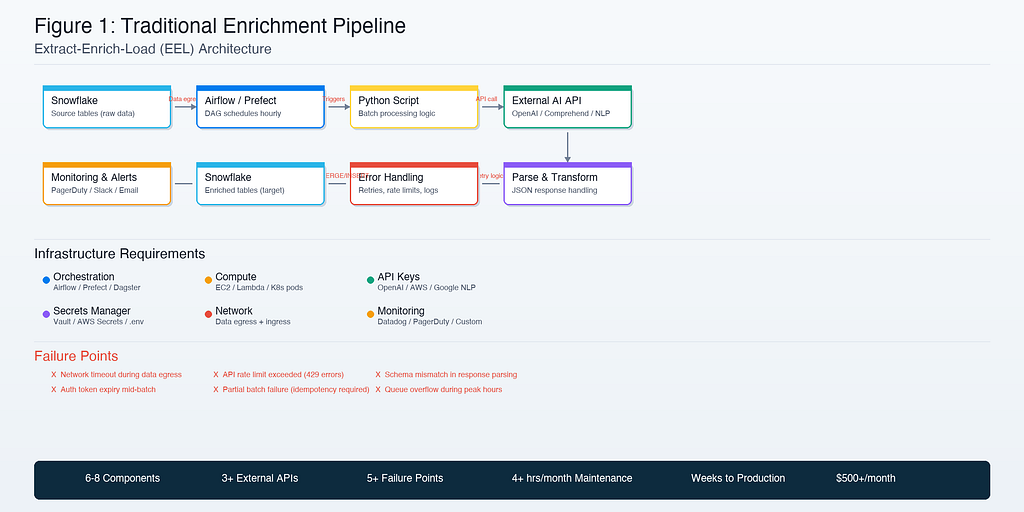
Task: Click X beside Auth token expiry mid-batch
Action: tap(54, 389)
